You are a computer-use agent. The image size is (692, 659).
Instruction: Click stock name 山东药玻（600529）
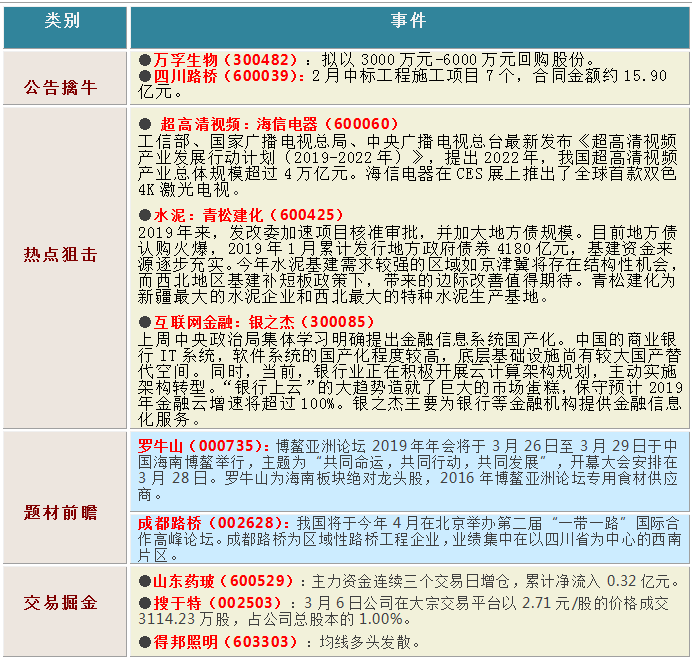(223, 581)
